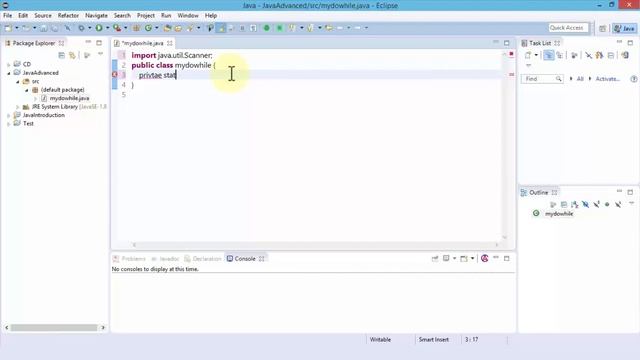The width and height of the screenshot is (640, 360).
Task: Collapse All in Package Explorer
Action: (62, 55)
